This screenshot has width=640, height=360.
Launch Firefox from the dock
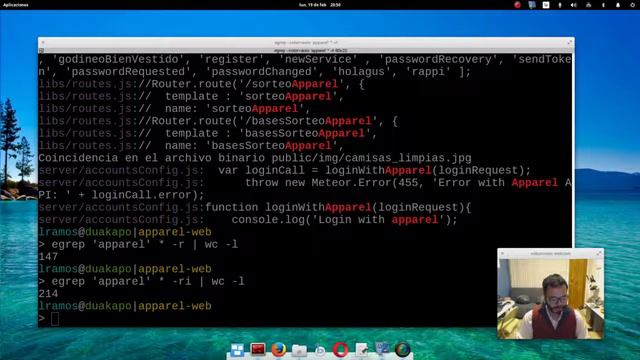279,350
